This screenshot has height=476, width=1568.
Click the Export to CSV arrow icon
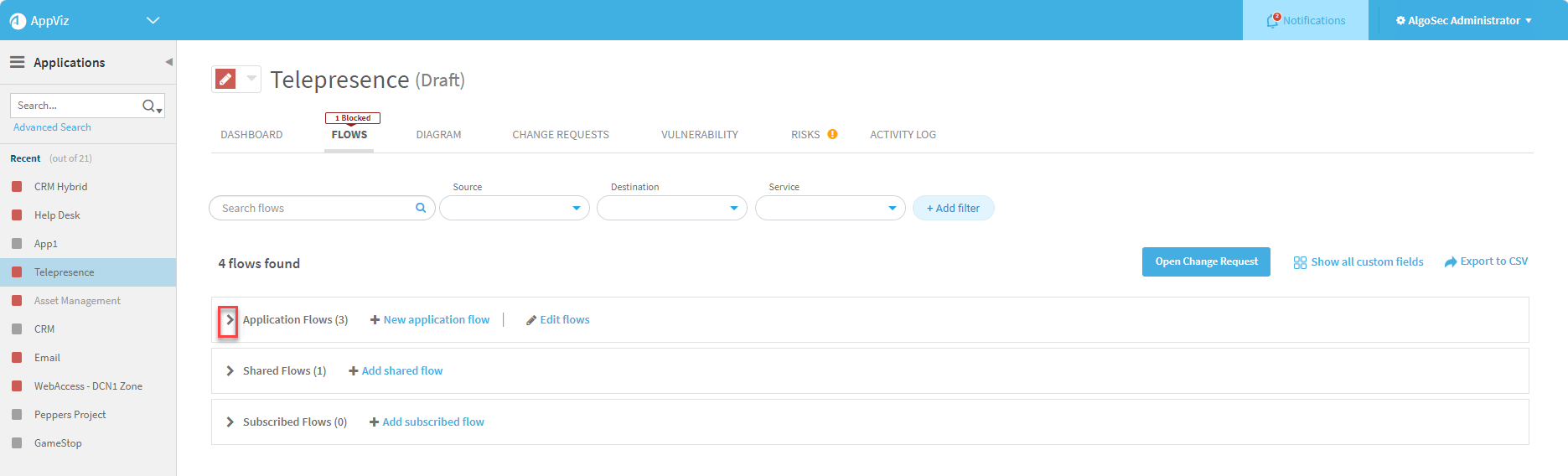[x=1450, y=262]
